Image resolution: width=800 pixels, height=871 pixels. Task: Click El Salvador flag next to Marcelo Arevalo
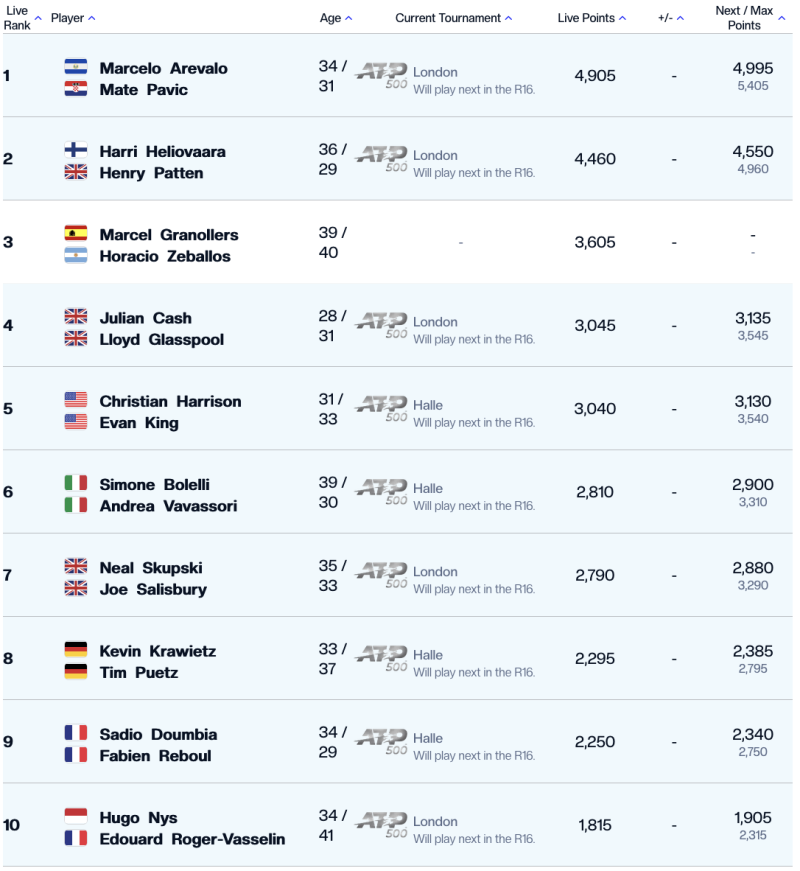pos(76,67)
